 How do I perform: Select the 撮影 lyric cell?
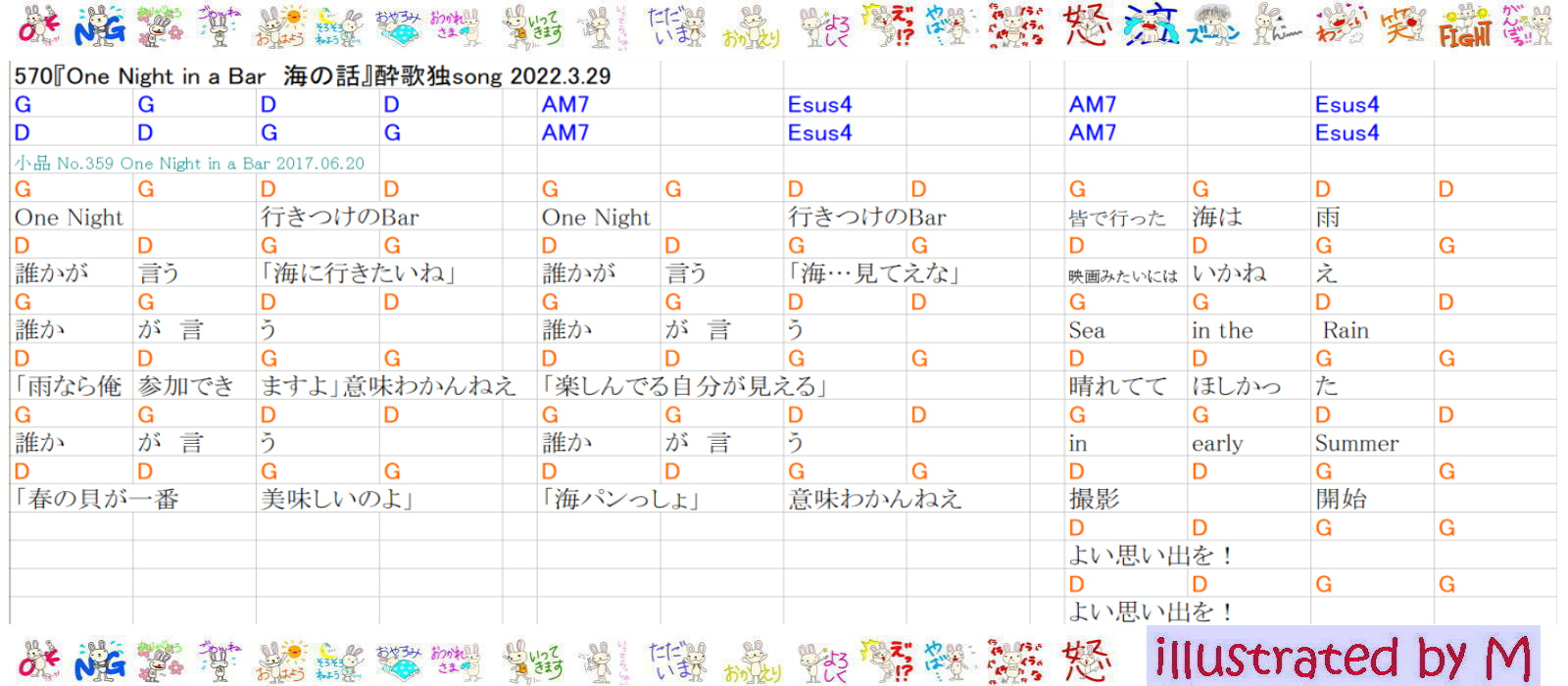(1094, 499)
